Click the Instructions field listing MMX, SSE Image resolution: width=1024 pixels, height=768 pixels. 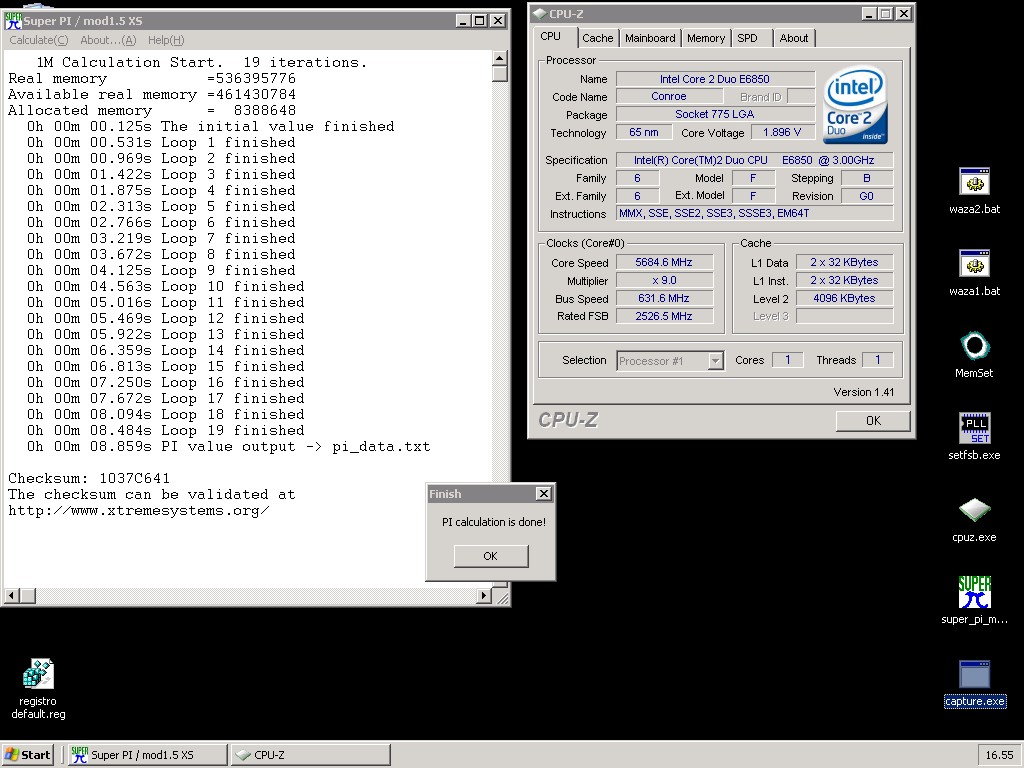point(754,213)
